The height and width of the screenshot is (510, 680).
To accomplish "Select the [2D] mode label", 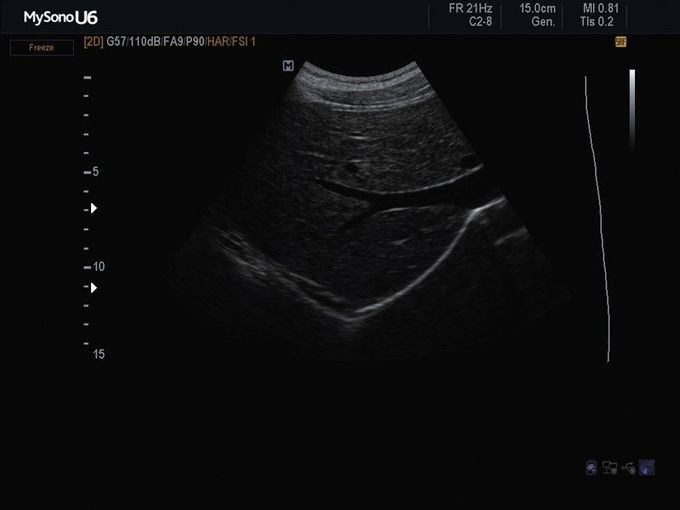I will 93,42.
